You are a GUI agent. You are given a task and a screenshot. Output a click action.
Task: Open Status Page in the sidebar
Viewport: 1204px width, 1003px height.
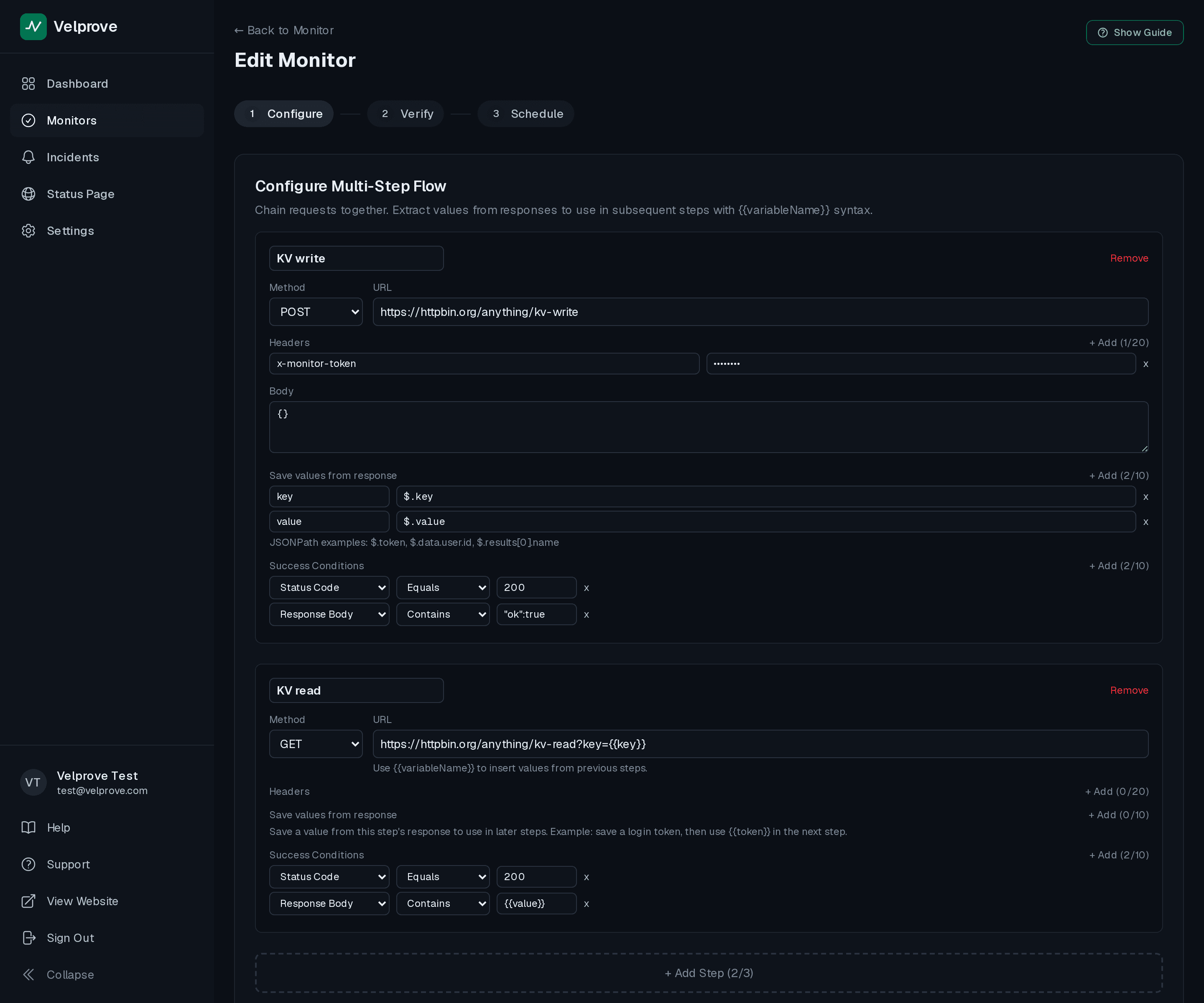point(107,194)
